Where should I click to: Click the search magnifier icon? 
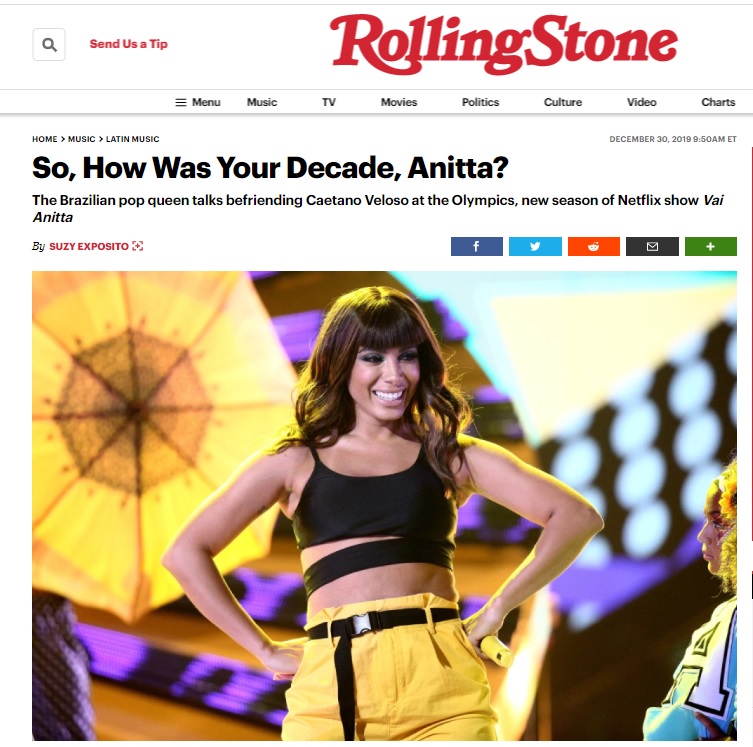click(49, 45)
